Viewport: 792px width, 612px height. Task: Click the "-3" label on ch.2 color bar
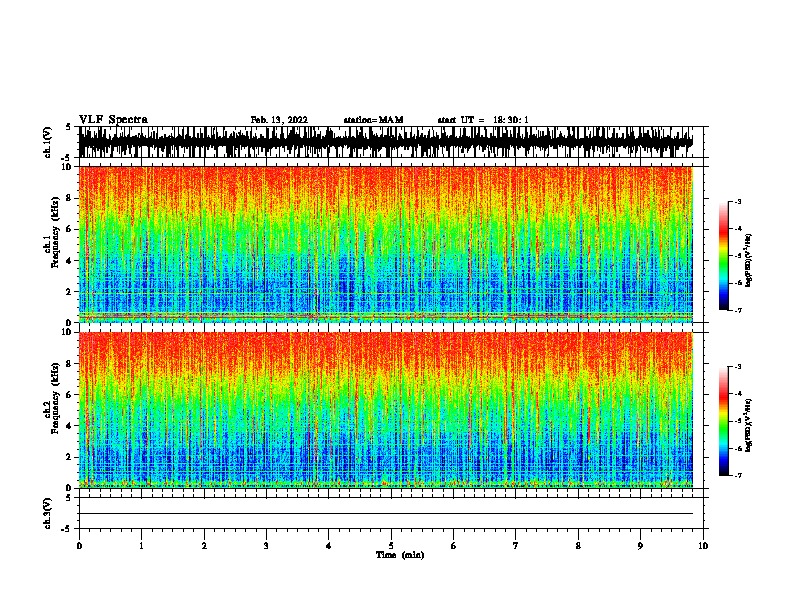(x=737, y=367)
